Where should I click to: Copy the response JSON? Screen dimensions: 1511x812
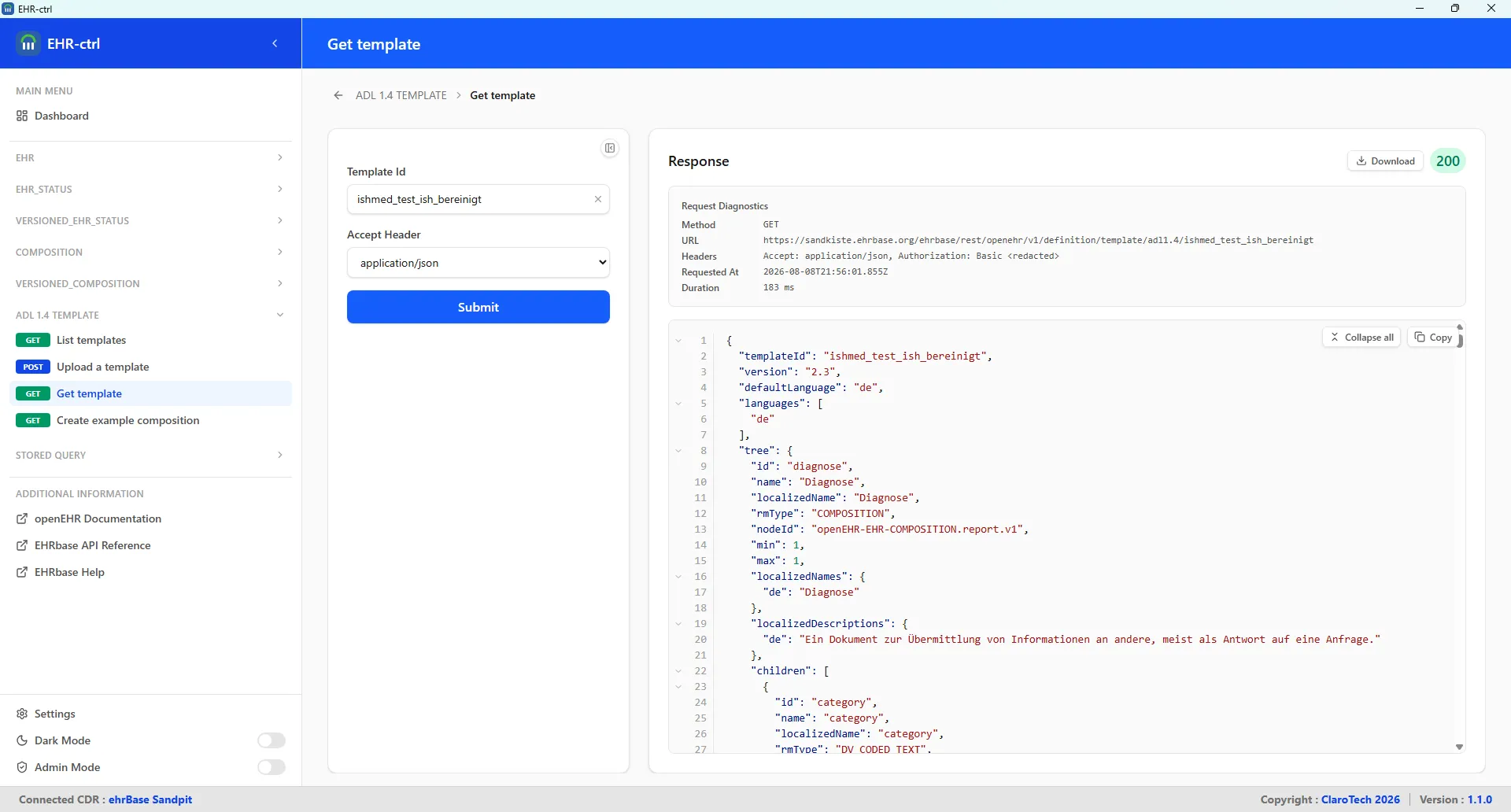pyautogui.click(x=1432, y=338)
